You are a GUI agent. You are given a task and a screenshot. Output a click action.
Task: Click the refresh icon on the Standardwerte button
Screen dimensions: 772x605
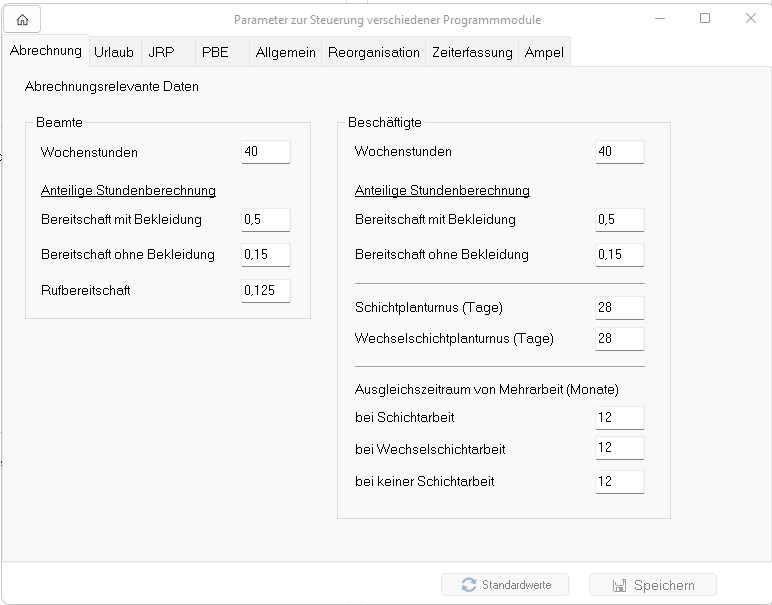pos(469,585)
